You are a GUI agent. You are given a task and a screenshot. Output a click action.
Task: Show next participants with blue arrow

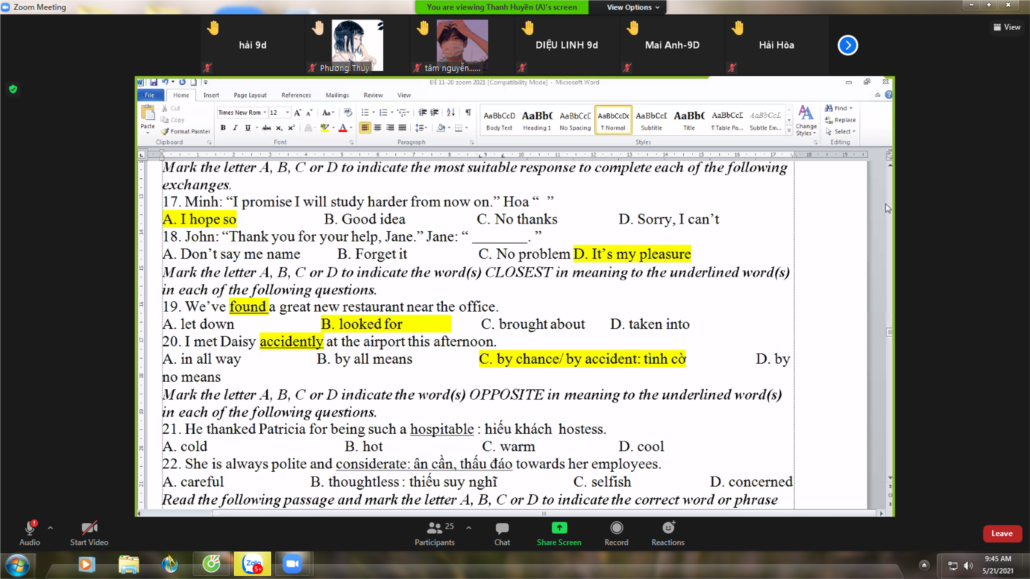pyautogui.click(x=847, y=45)
